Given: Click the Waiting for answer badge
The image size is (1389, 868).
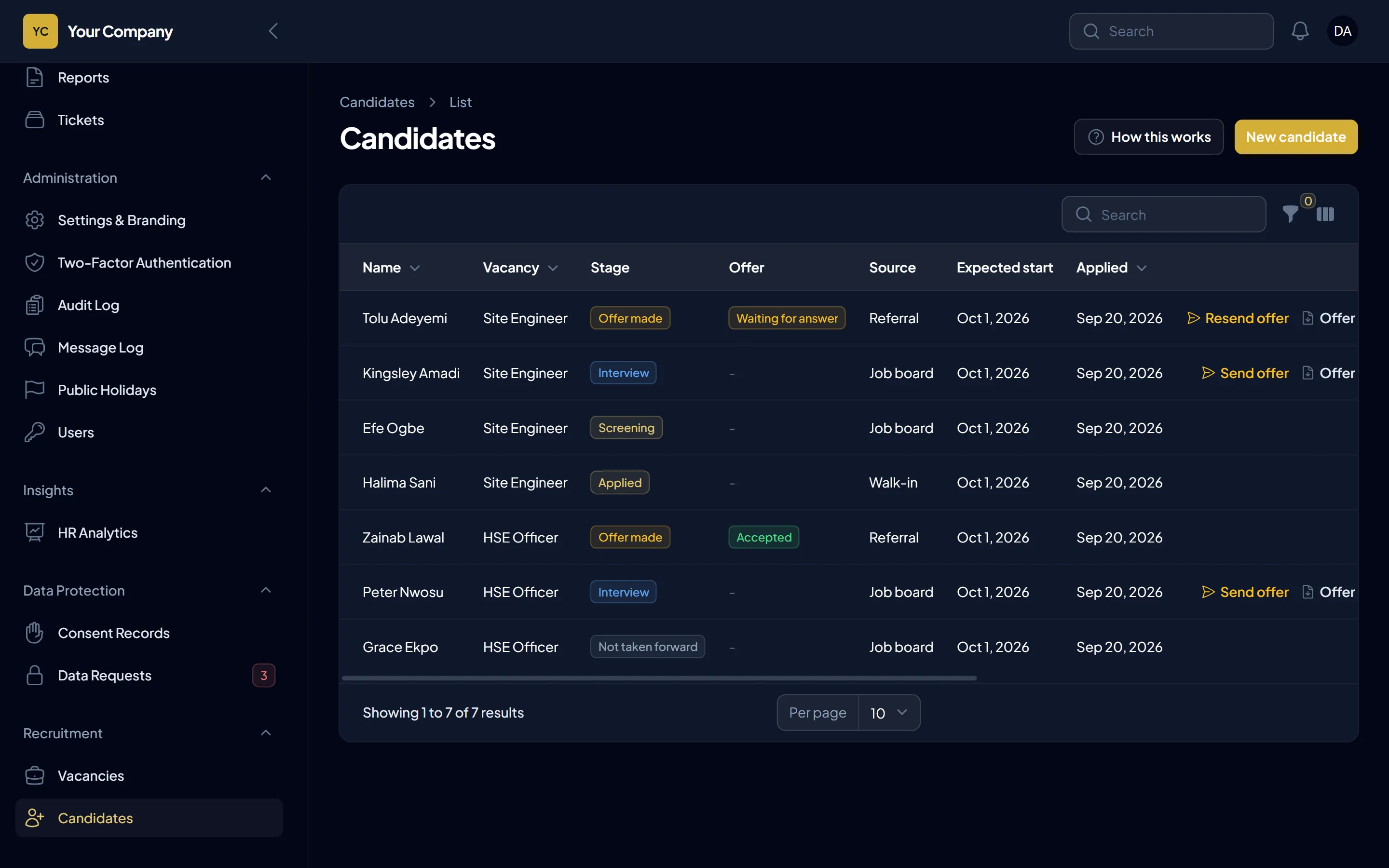Looking at the screenshot, I should (x=787, y=318).
